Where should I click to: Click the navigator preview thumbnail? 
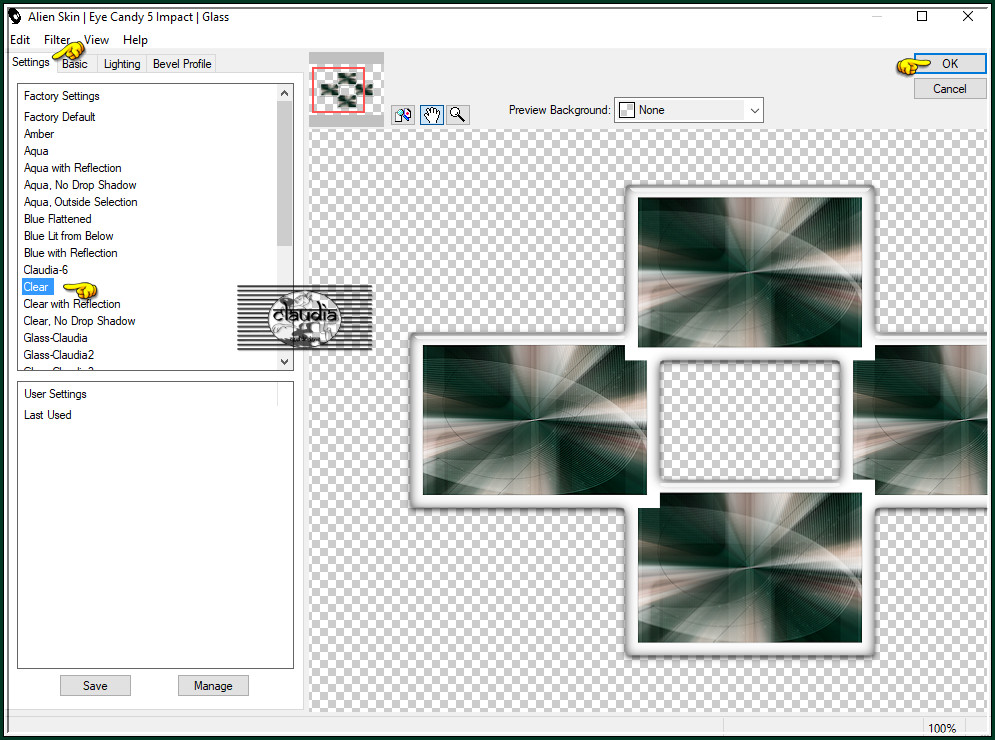pyautogui.click(x=346, y=89)
